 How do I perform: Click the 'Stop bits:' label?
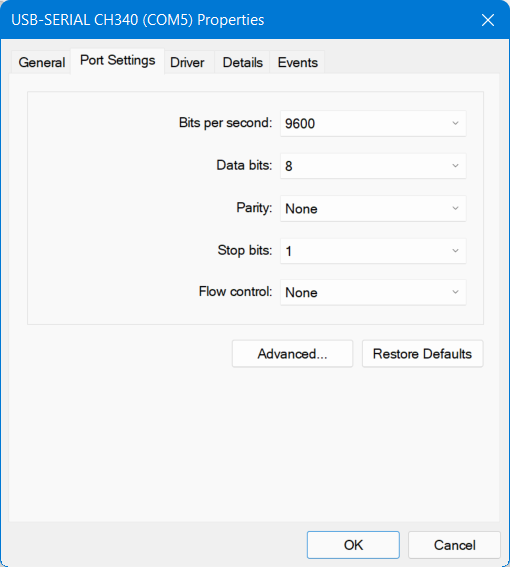(x=245, y=250)
